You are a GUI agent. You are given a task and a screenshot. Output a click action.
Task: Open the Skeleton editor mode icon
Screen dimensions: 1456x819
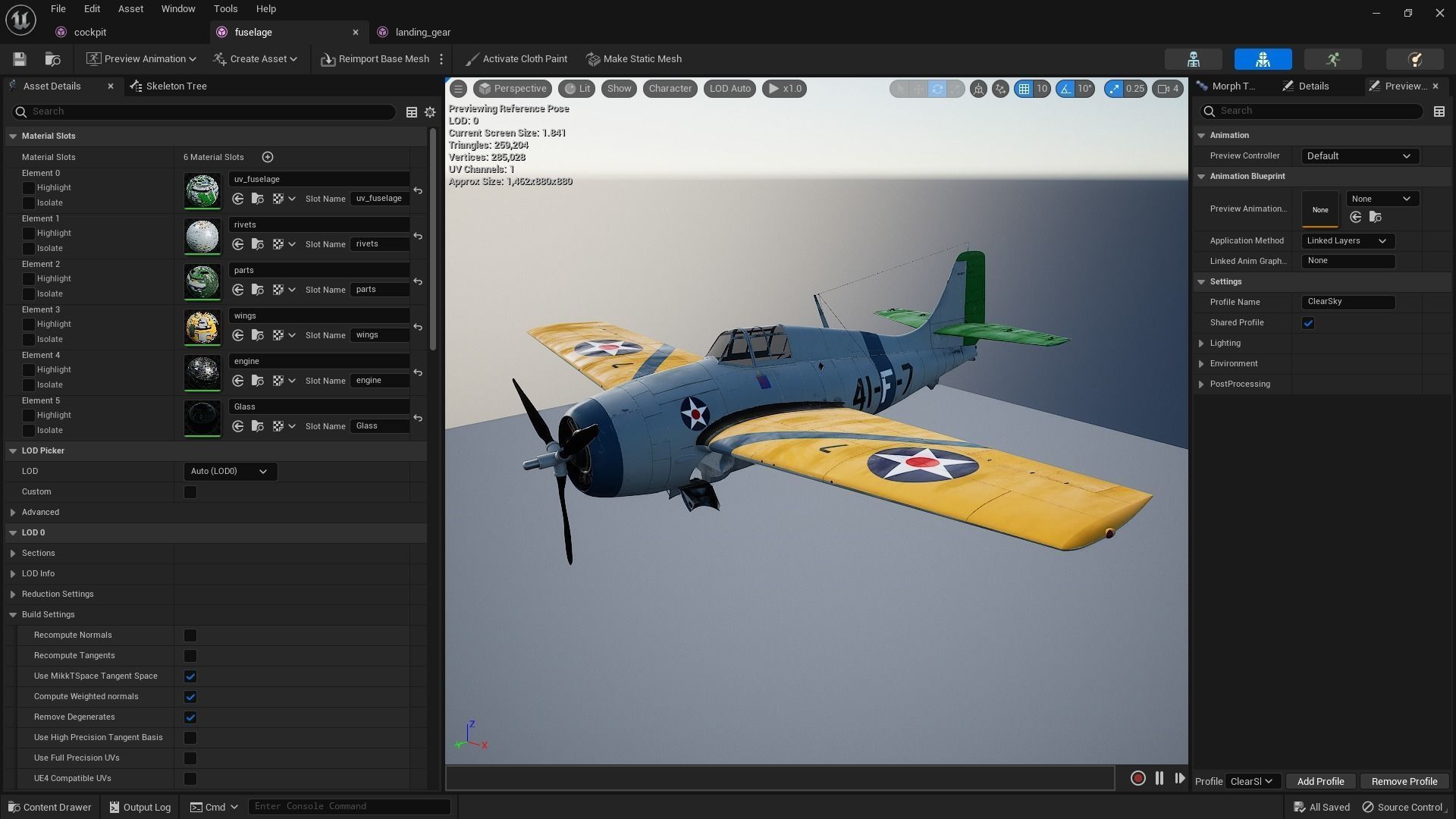pyautogui.click(x=1193, y=59)
